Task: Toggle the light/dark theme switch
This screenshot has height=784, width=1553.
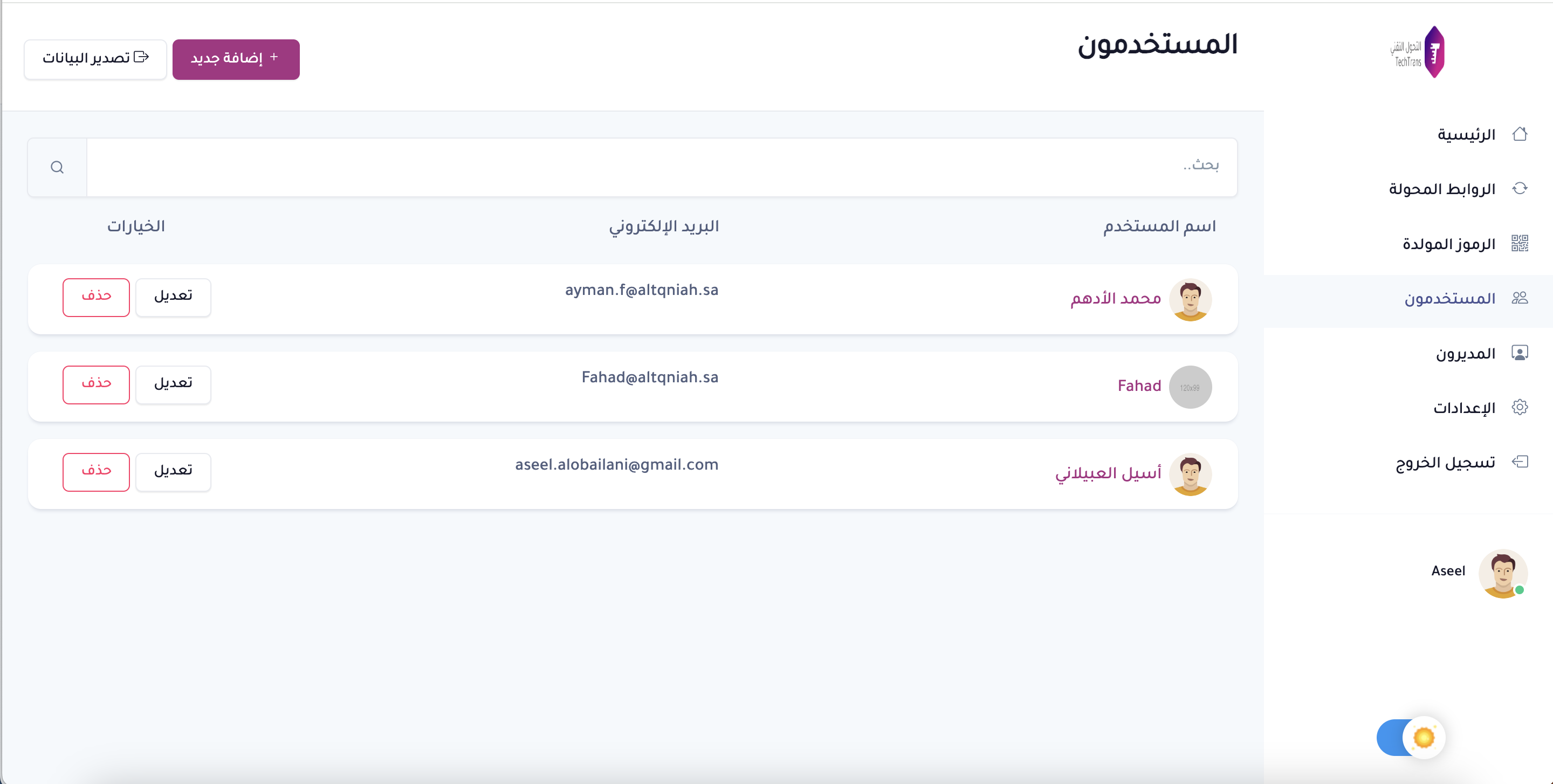Action: (1410, 737)
